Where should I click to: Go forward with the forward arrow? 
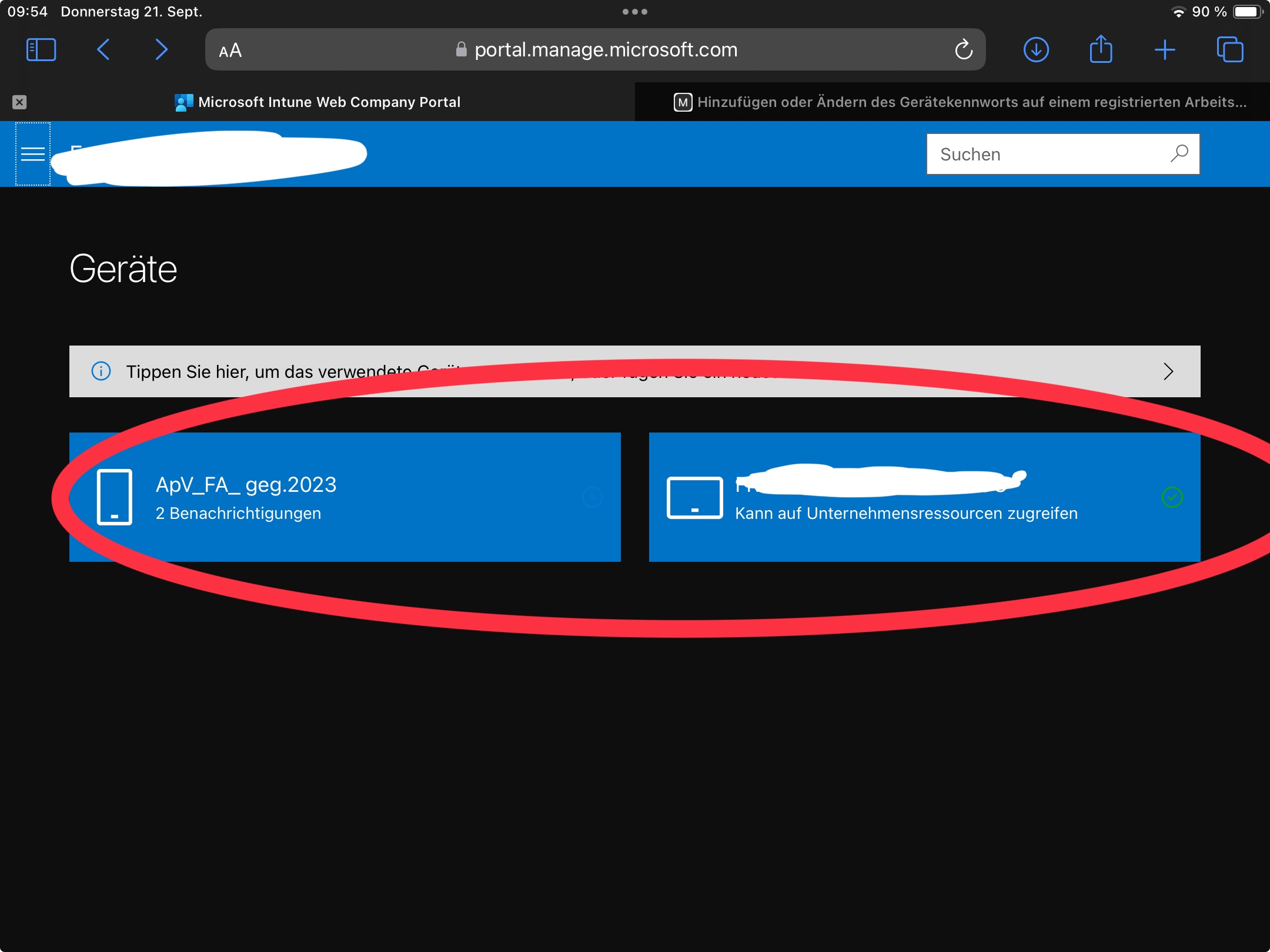tap(161, 50)
